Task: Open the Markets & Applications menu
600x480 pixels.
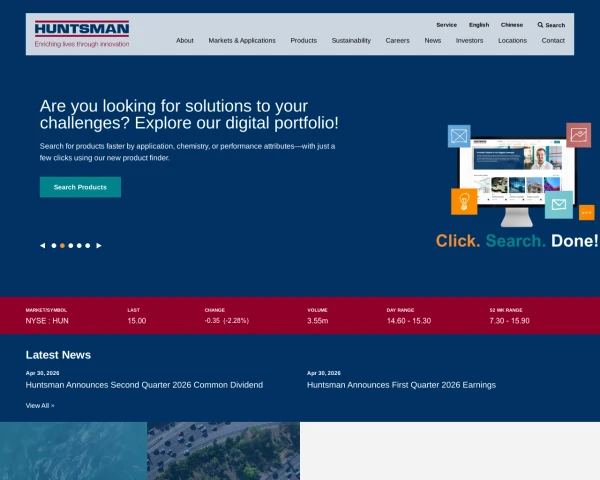Action: click(242, 41)
